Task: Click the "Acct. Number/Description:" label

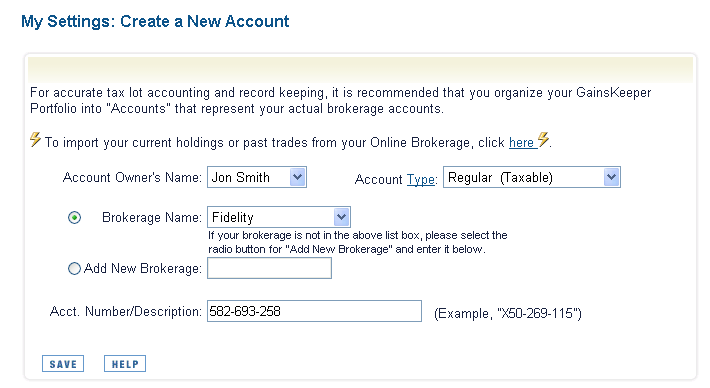Action: coord(125,311)
